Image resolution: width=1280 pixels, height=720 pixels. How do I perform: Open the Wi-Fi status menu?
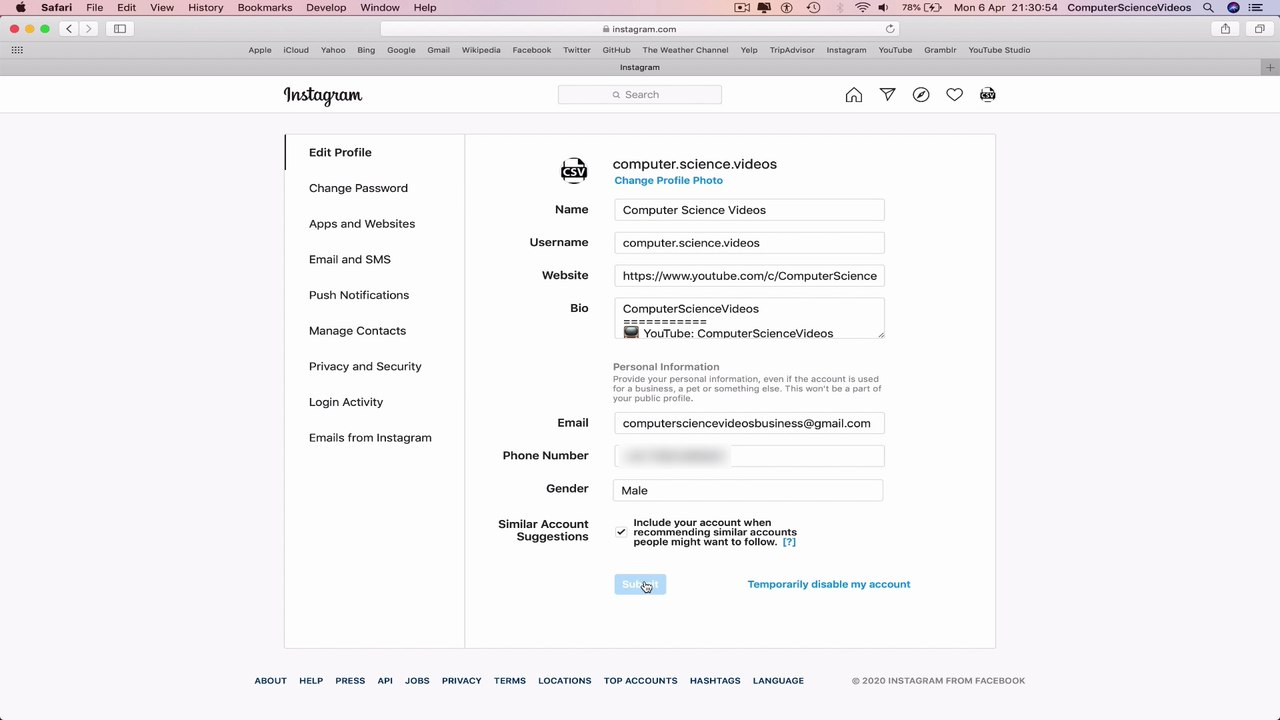862,8
